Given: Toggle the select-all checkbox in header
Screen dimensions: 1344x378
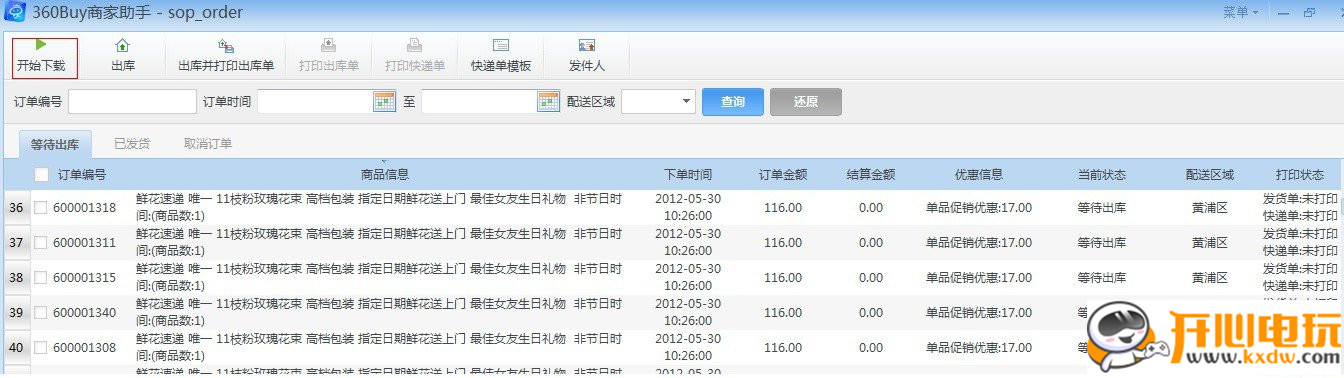Looking at the screenshot, I should click(41, 174).
